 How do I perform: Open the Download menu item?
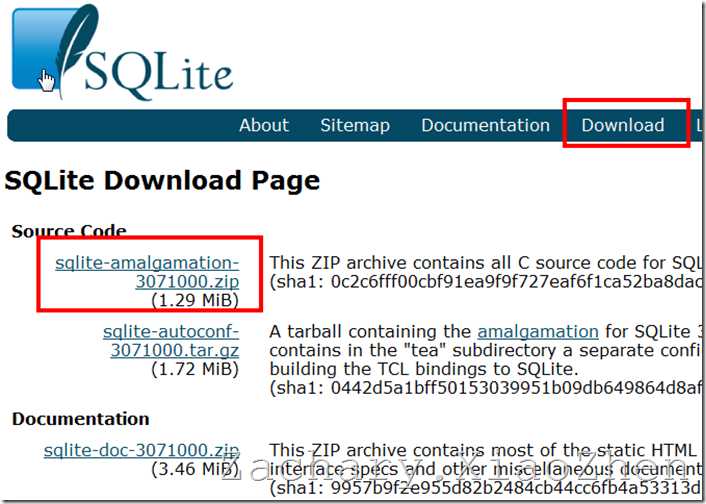pyautogui.click(x=623, y=125)
